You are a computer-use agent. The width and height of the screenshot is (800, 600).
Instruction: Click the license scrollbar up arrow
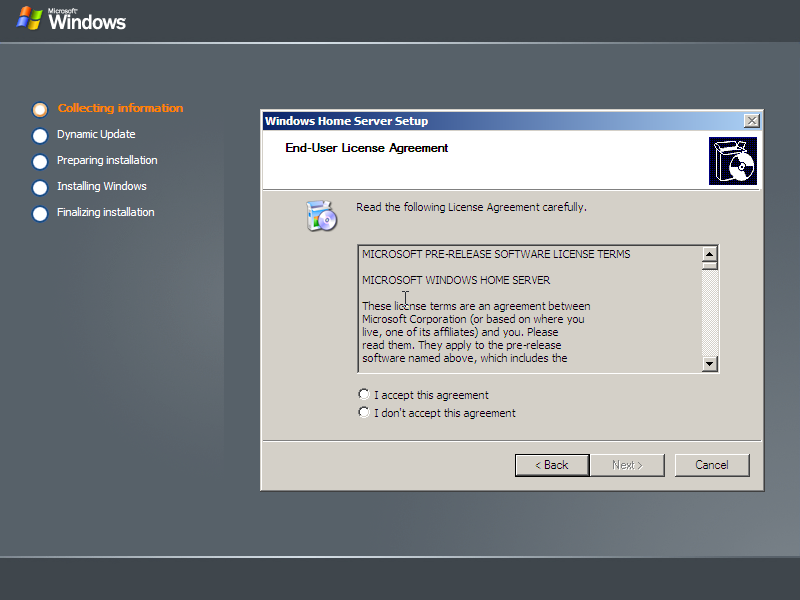pyautogui.click(x=710, y=254)
